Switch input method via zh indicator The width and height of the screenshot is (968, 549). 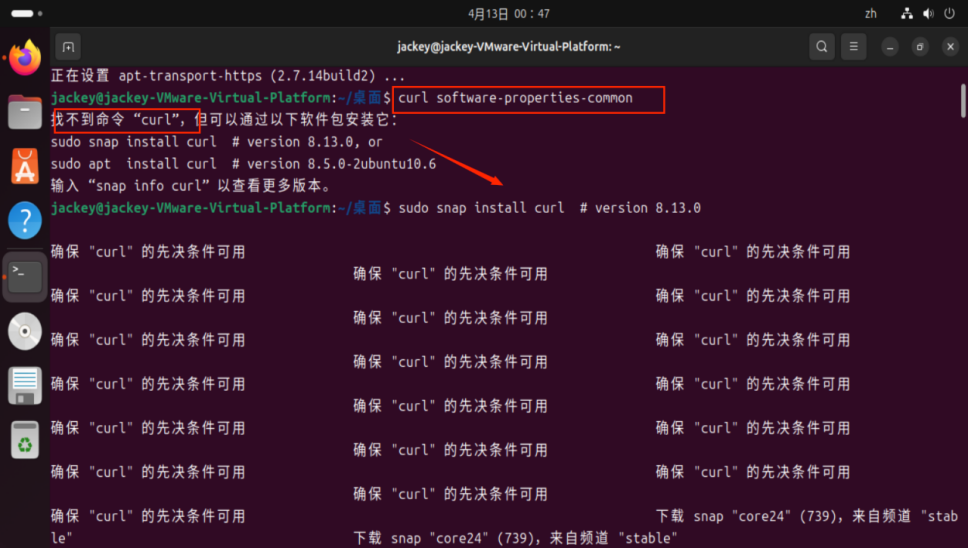tap(871, 14)
